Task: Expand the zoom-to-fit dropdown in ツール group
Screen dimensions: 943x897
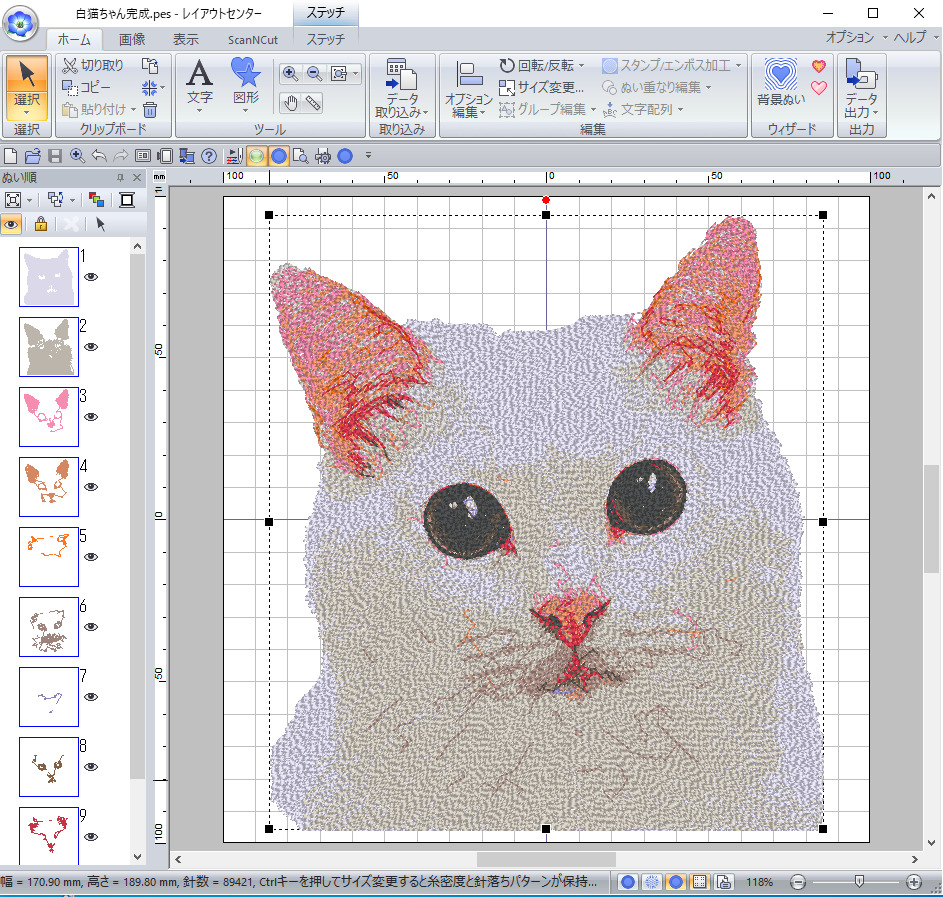Action: coord(356,73)
